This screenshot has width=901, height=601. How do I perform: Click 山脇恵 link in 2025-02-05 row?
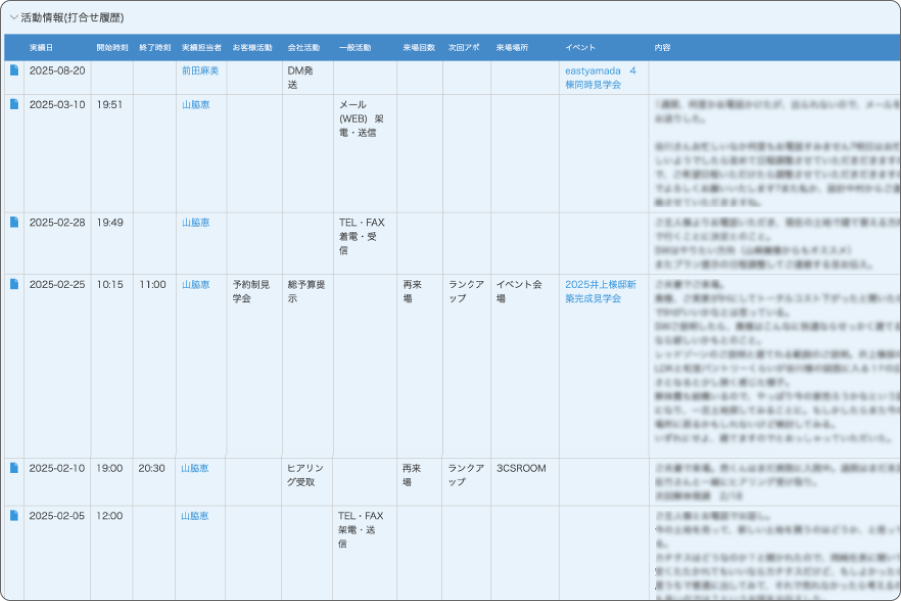195,516
